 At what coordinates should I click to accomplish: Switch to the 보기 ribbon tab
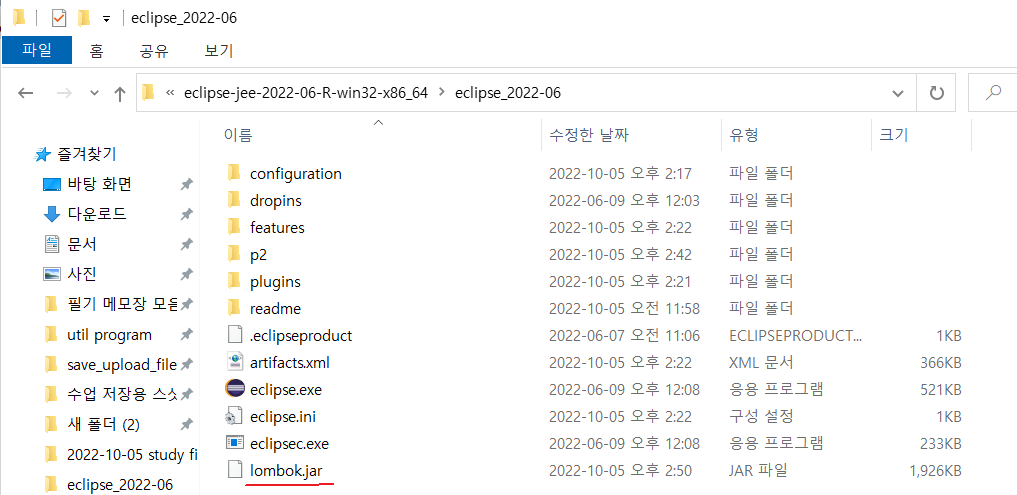219,51
